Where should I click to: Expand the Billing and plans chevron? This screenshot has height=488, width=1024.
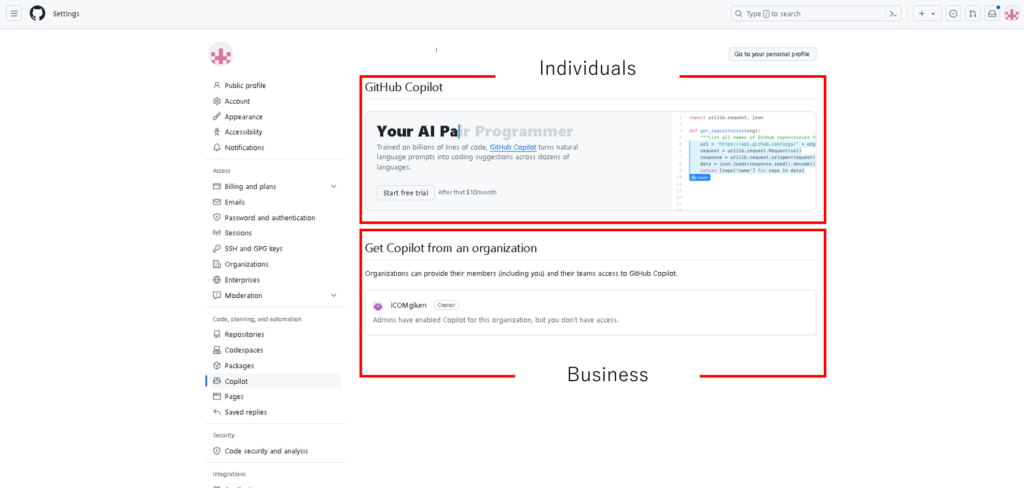pyautogui.click(x=334, y=187)
